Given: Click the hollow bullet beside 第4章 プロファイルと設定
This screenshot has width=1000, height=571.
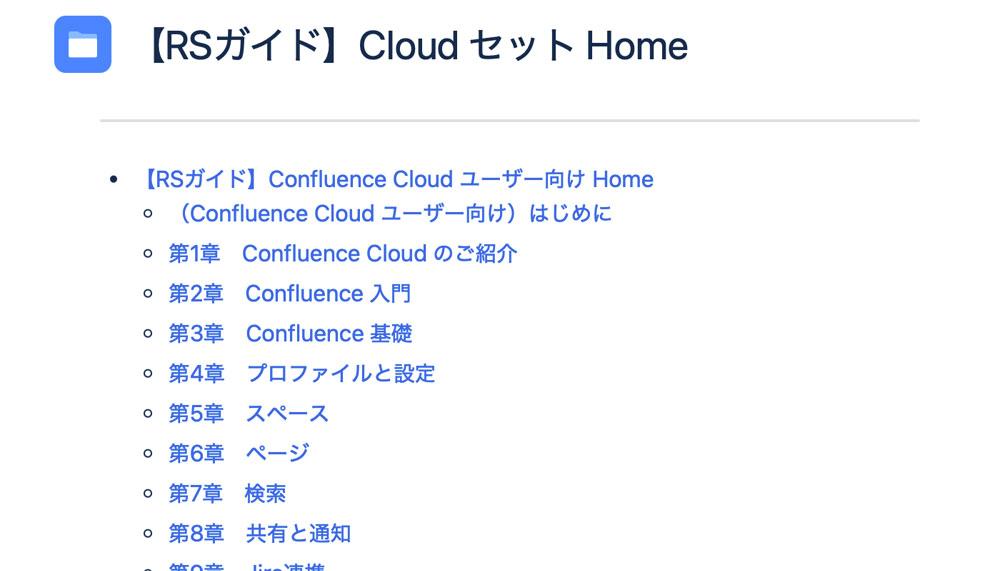Looking at the screenshot, I should coord(148,373).
